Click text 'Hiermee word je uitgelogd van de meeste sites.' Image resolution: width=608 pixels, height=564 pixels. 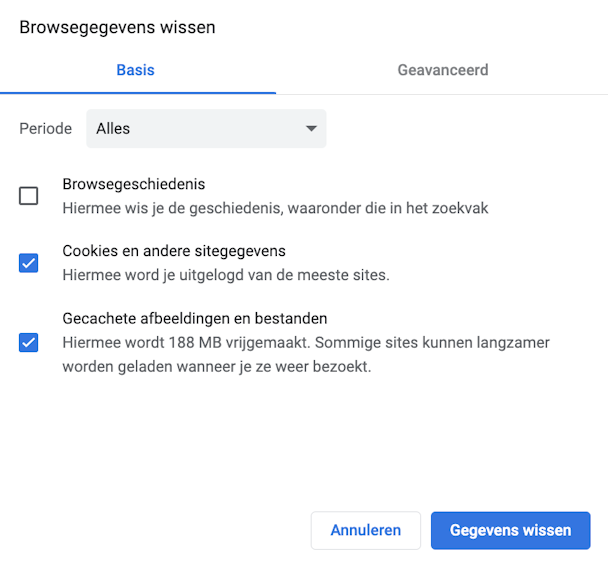pyautogui.click(x=226, y=275)
